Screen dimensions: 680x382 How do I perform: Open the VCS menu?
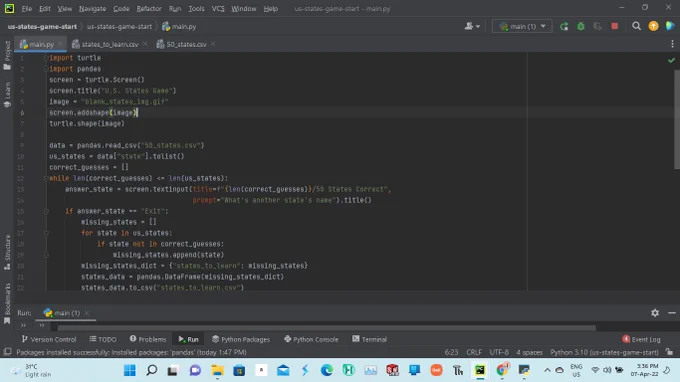point(218,9)
